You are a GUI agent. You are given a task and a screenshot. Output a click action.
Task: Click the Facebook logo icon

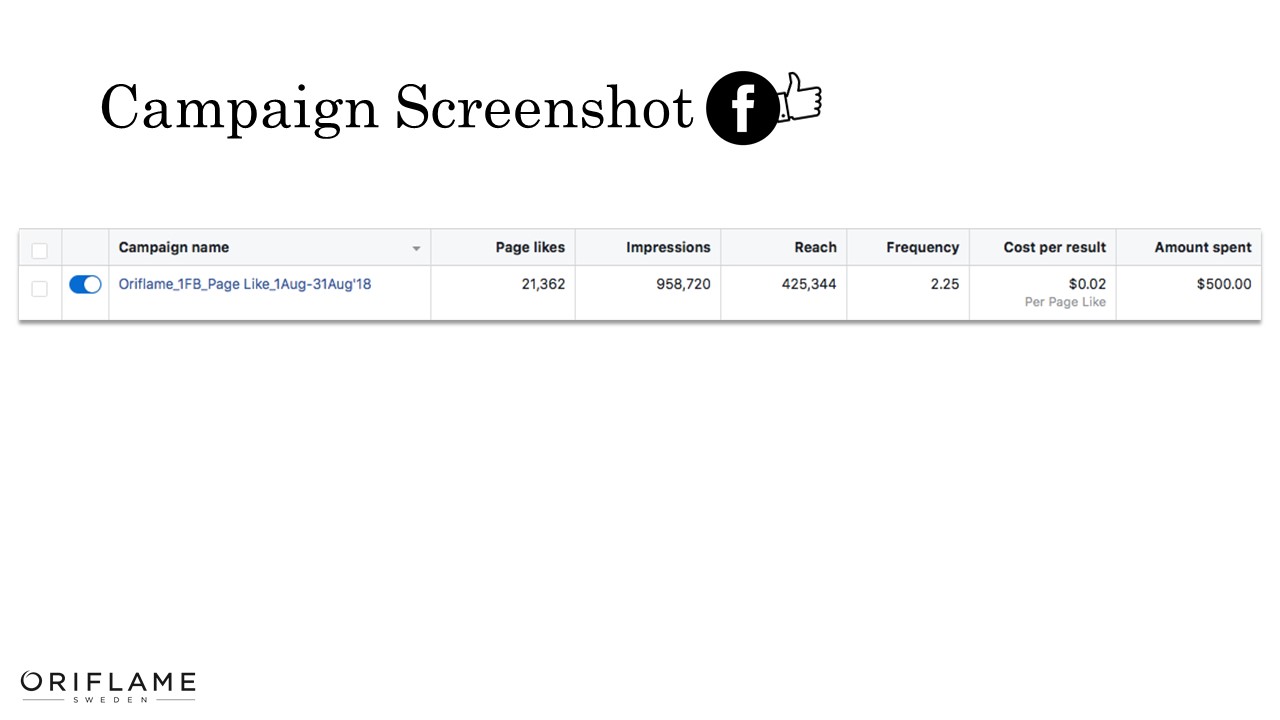click(x=742, y=109)
